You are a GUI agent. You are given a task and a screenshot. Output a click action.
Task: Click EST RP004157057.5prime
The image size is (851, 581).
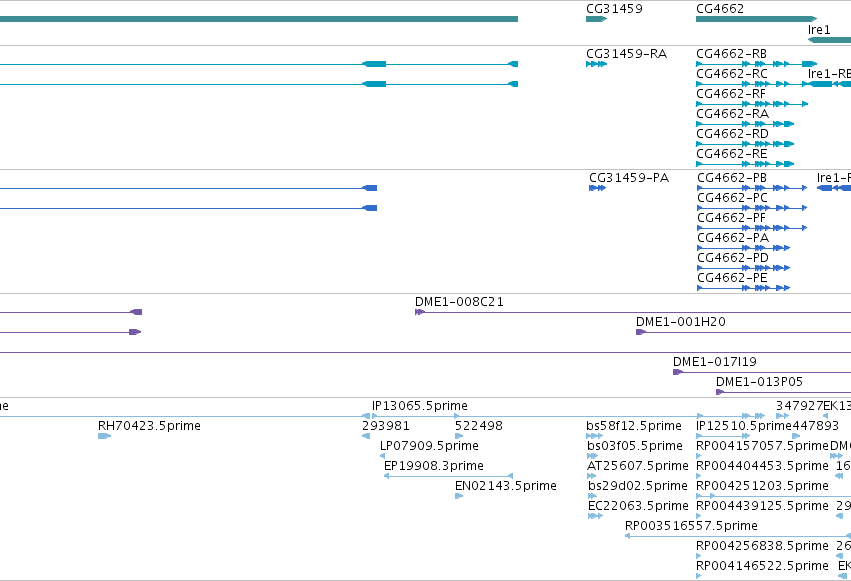coord(763,446)
